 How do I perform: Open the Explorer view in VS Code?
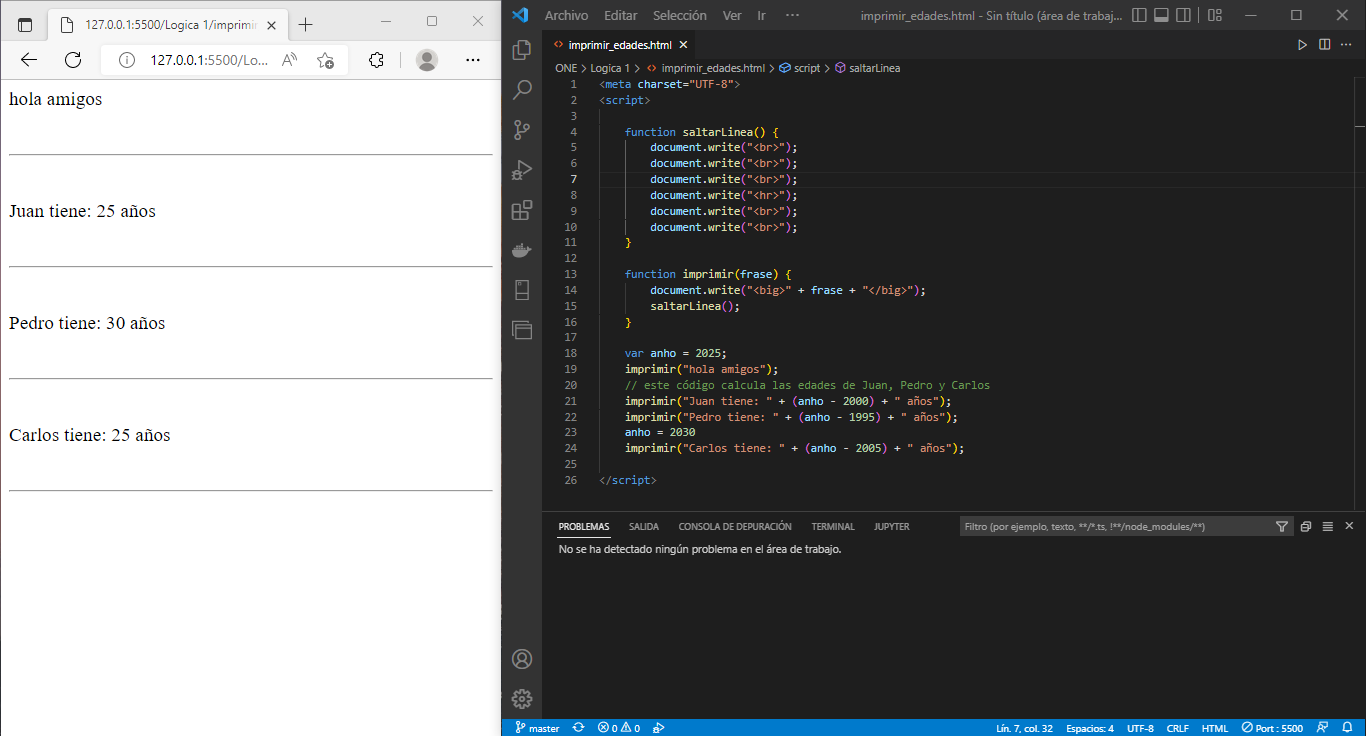coord(521,50)
